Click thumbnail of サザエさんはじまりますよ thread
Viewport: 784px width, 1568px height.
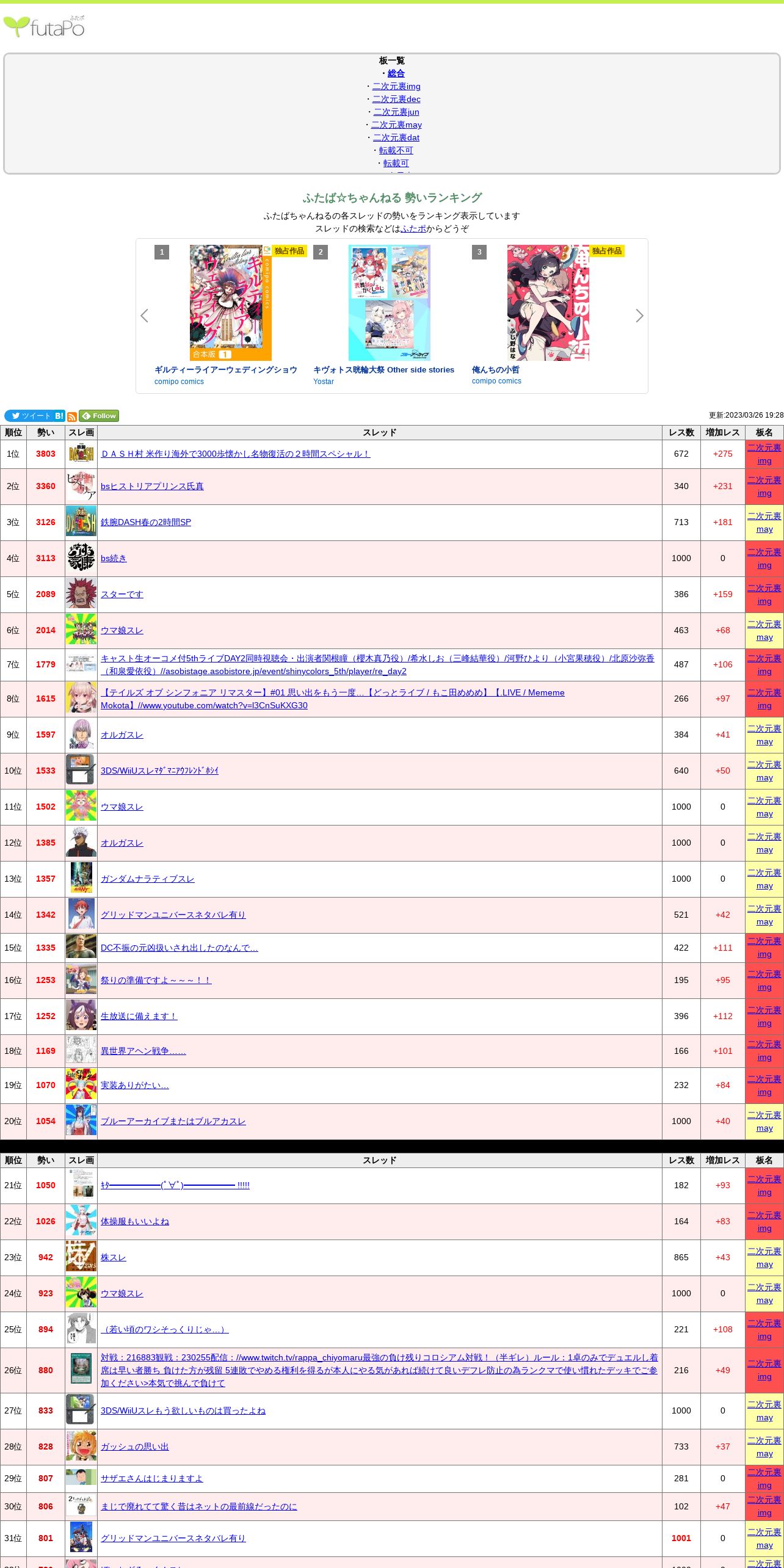[81, 1478]
